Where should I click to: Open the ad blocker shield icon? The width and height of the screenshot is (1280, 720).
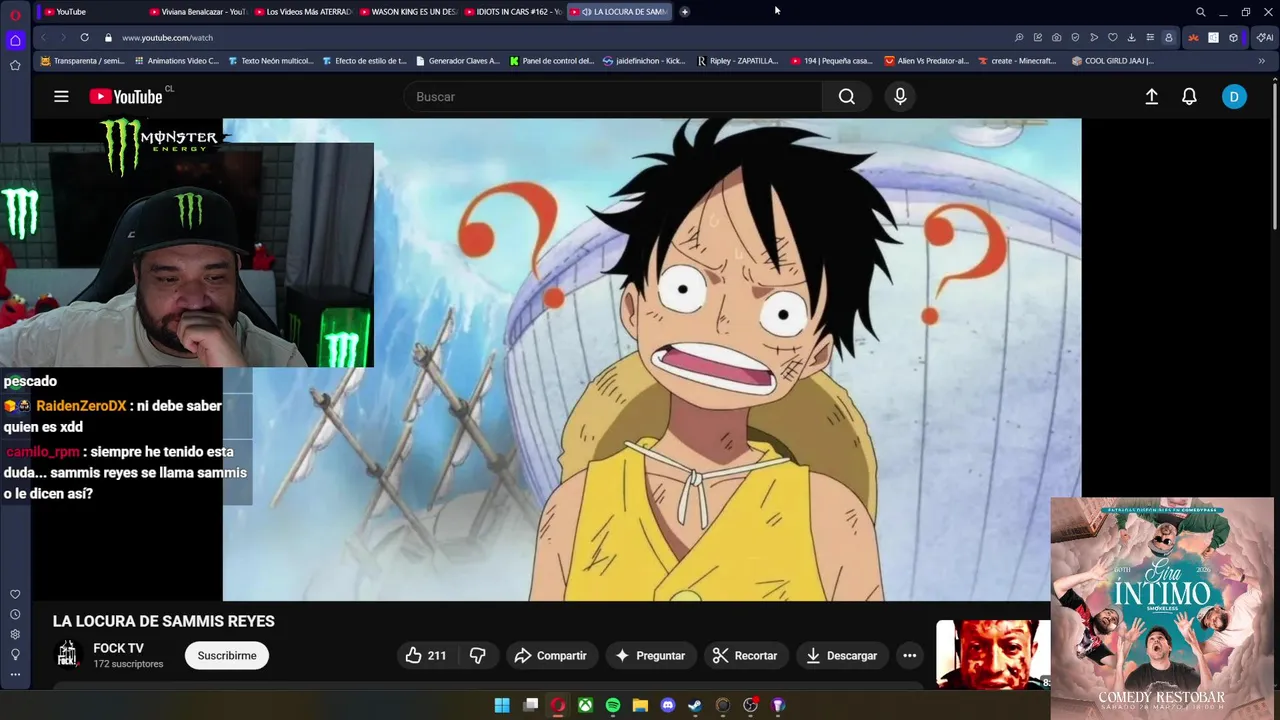1075,37
